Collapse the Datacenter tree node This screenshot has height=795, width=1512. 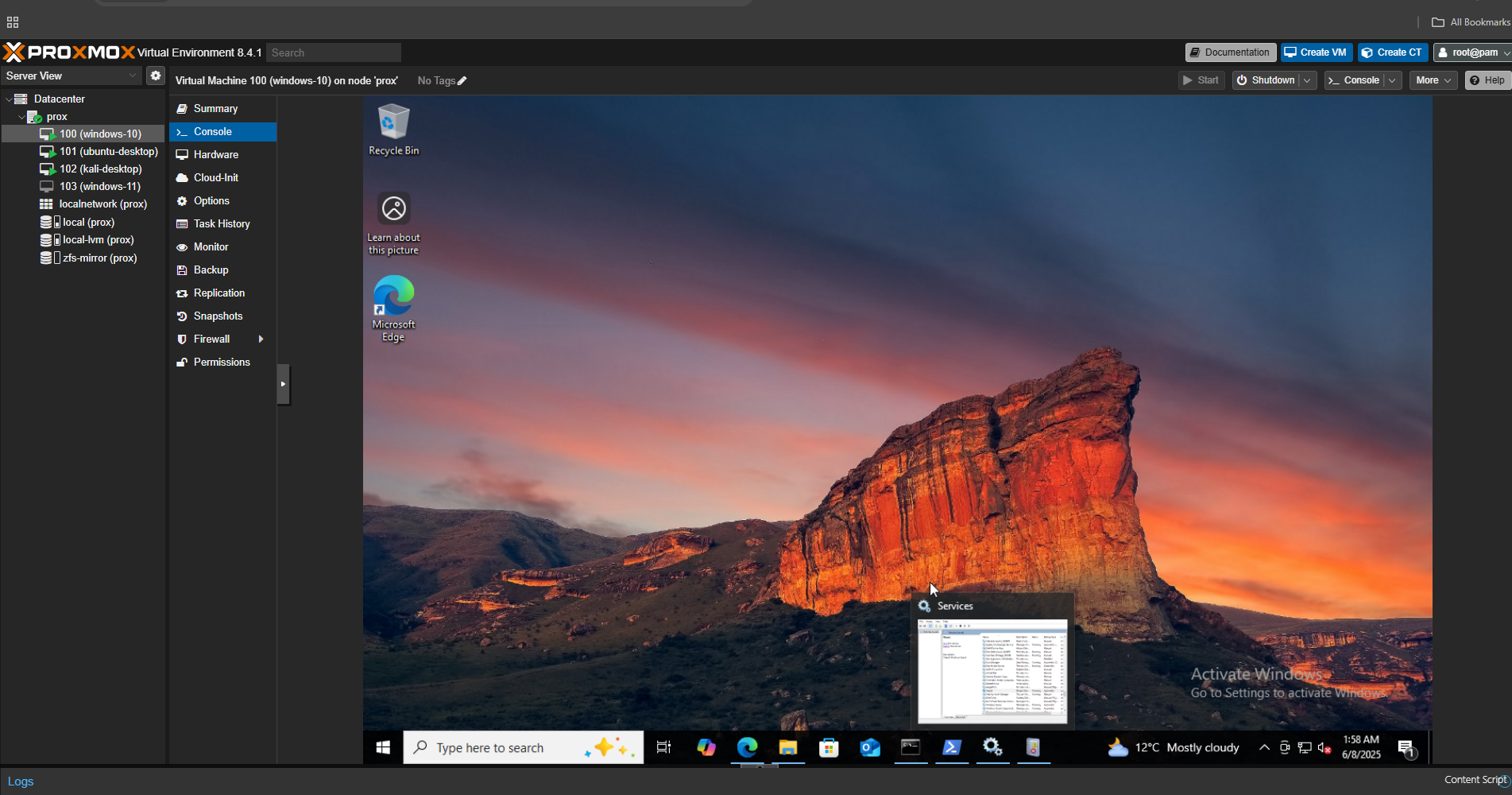[9, 99]
